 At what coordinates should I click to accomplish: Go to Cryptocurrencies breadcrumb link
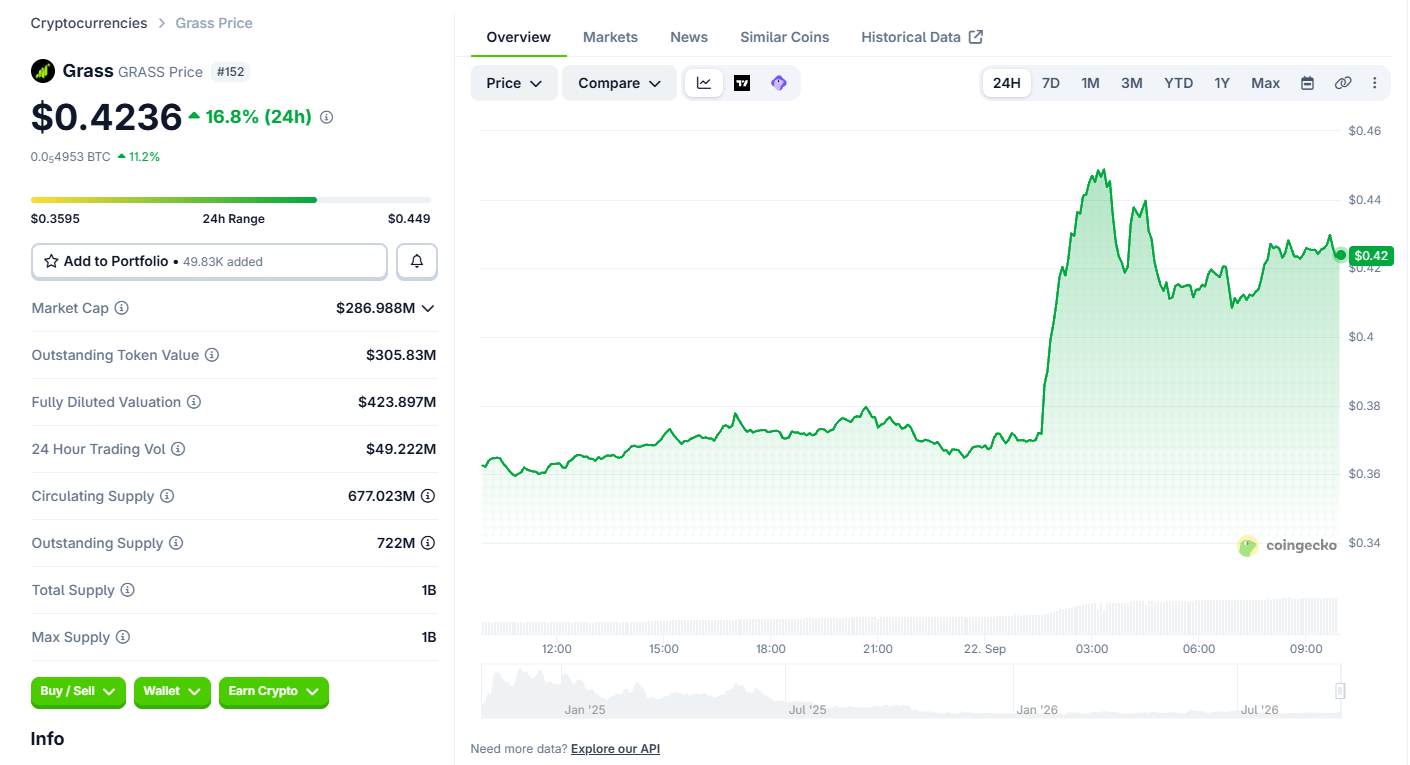click(89, 23)
